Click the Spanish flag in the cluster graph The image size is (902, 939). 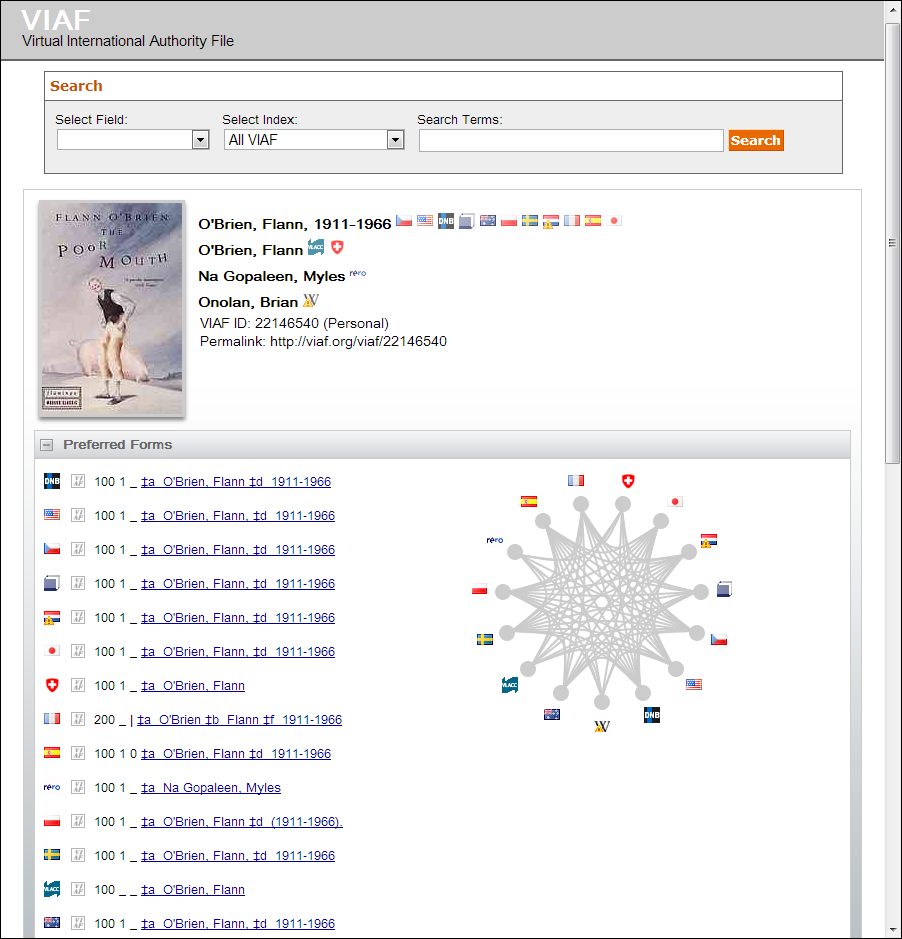(529, 502)
